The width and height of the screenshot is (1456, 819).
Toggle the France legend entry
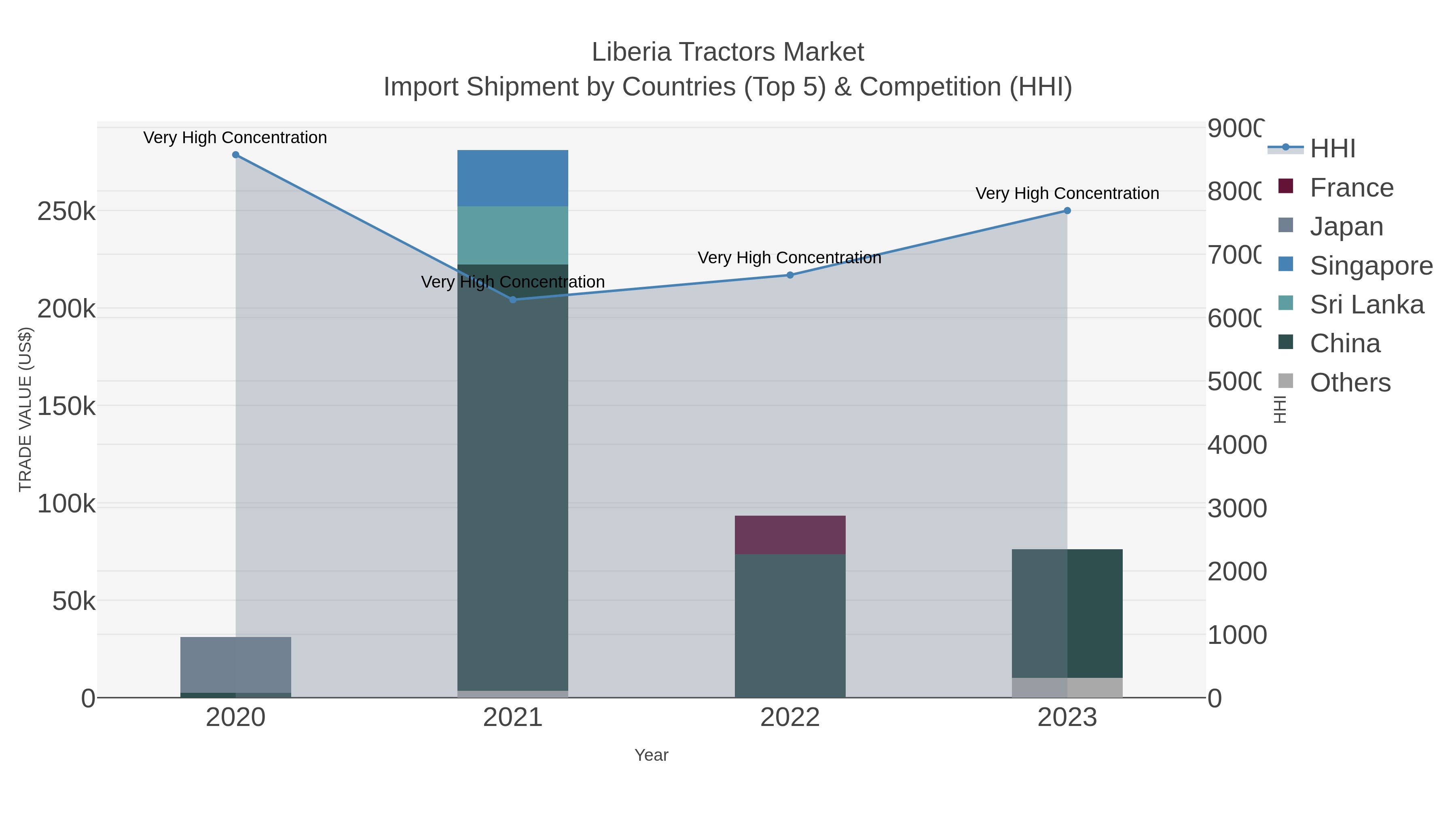(1336, 187)
